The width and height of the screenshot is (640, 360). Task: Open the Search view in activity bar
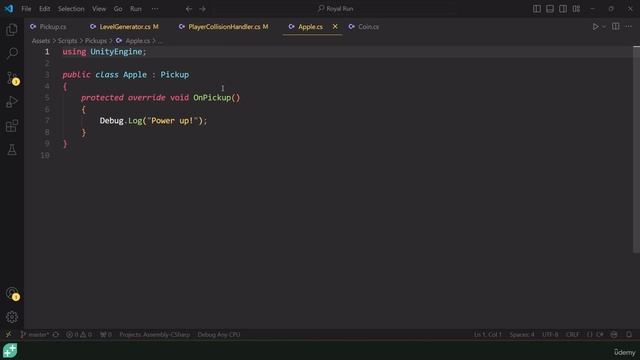point(12,53)
